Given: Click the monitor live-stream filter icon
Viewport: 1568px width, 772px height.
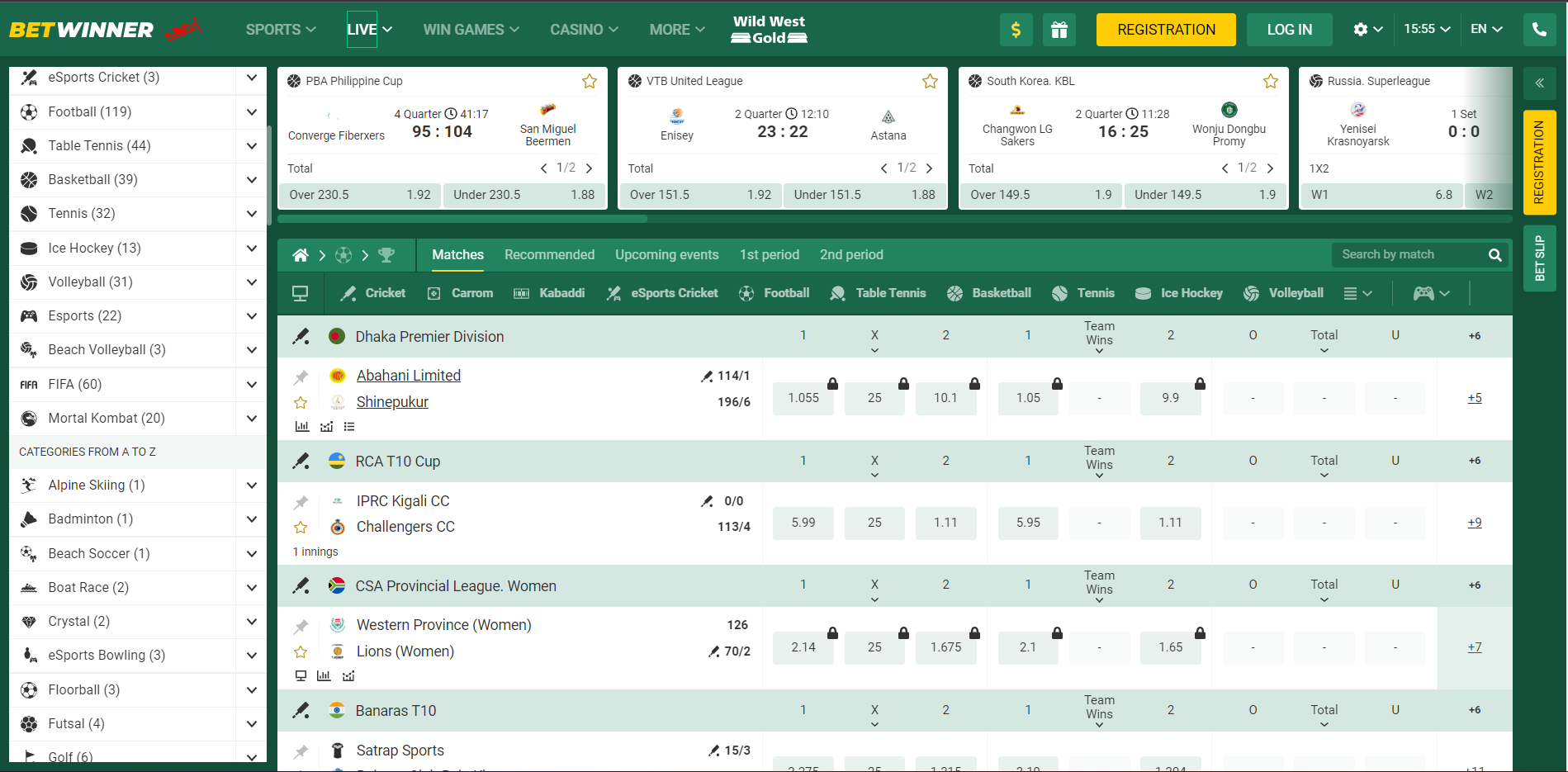Looking at the screenshot, I should click(301, 293).
